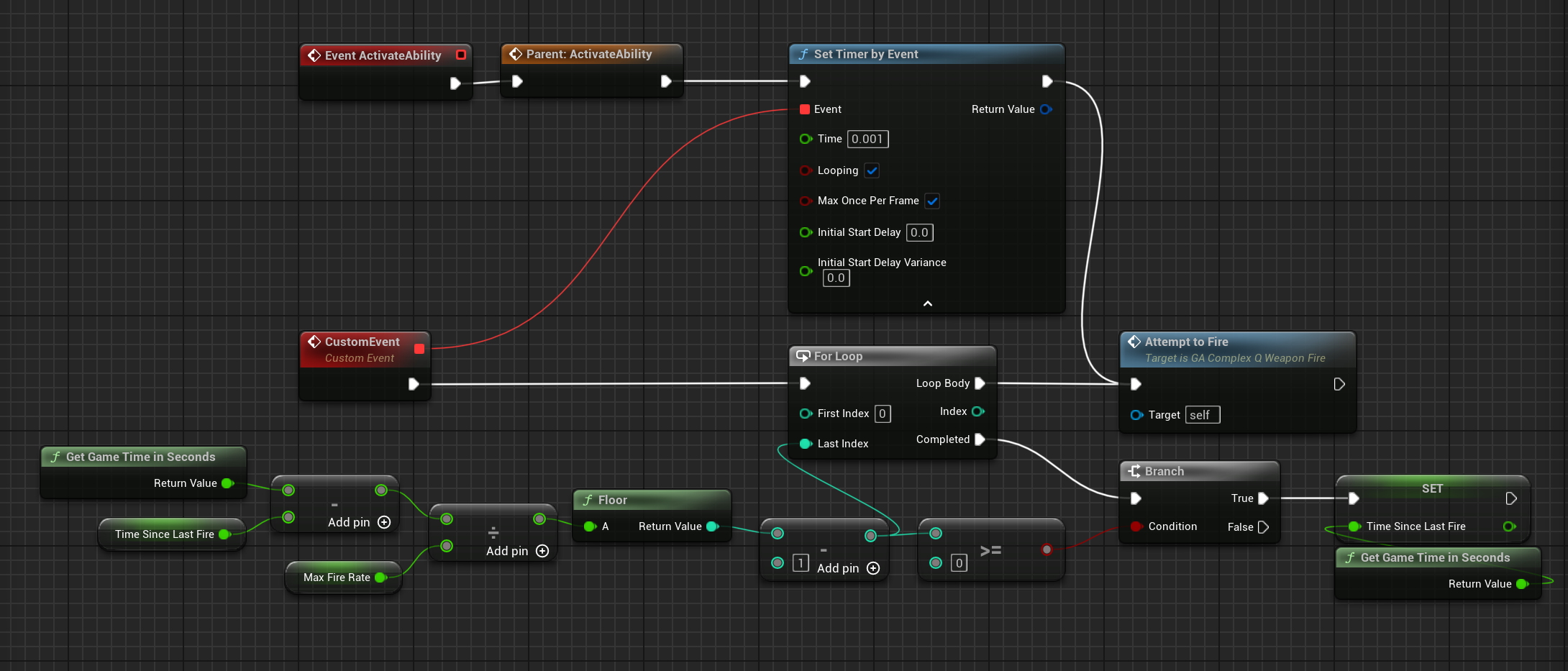Uncheck the Looping checkbox
Viewport: 1568px width, 671px height.
click(872, 170)
